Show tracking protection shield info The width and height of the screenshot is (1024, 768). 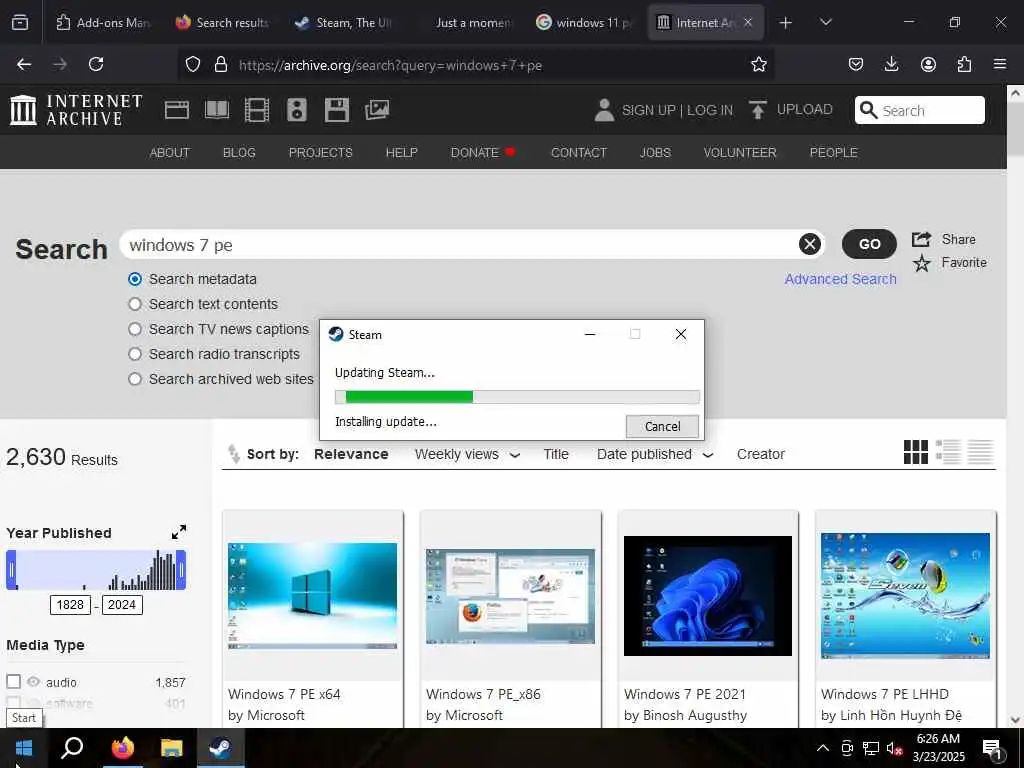(x=193, y=65)
